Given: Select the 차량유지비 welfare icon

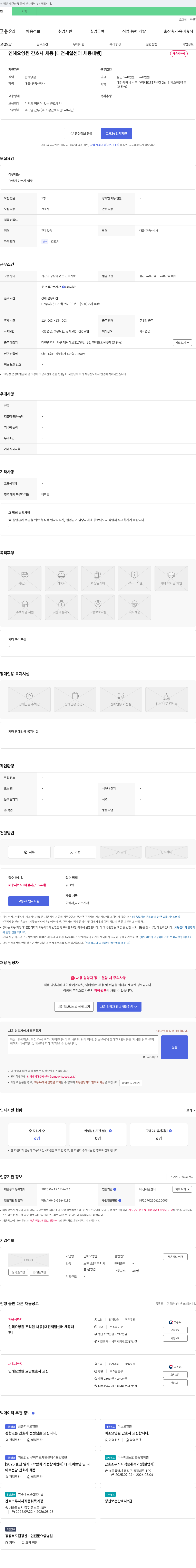Looking at the screenshot, I should (x=98, y=578).
